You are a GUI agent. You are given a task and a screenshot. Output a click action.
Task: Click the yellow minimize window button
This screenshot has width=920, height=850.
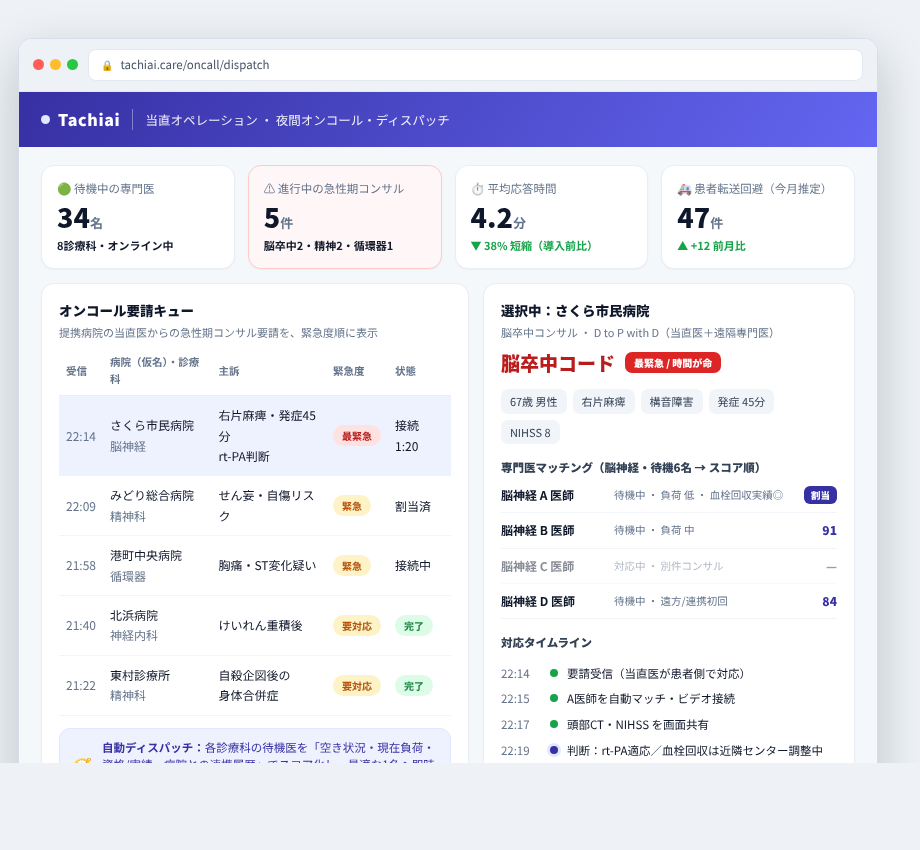click(x=55, y=65)
